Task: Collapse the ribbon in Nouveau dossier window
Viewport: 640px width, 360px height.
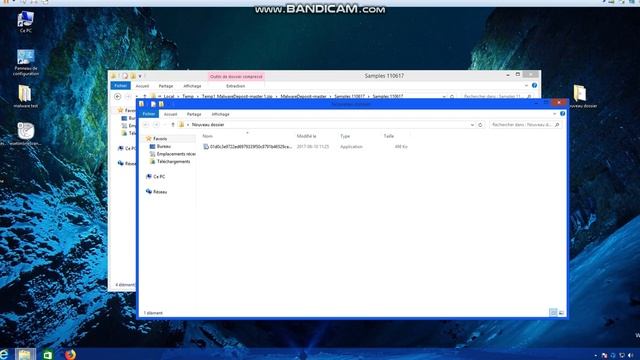Action: coord(555,114)
